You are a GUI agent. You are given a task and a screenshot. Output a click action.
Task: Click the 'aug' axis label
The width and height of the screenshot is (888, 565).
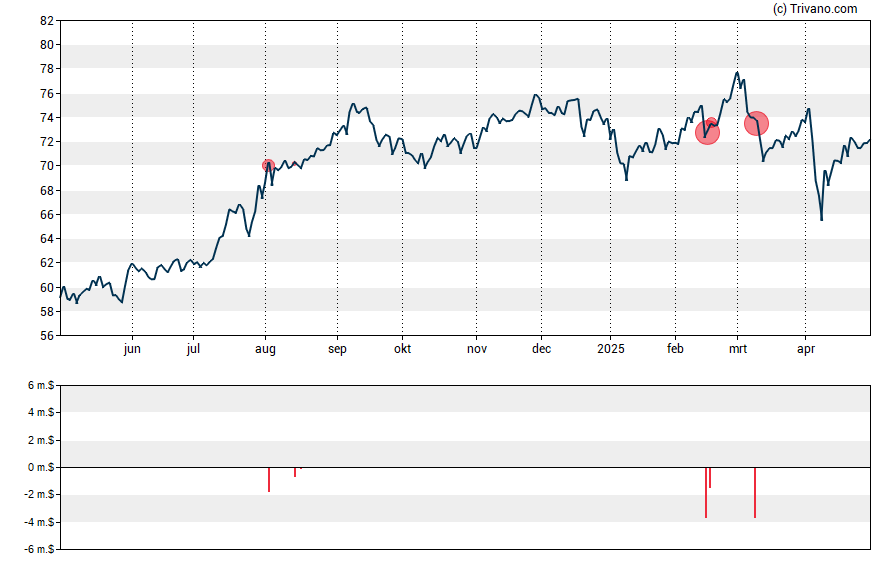[265, 349]
